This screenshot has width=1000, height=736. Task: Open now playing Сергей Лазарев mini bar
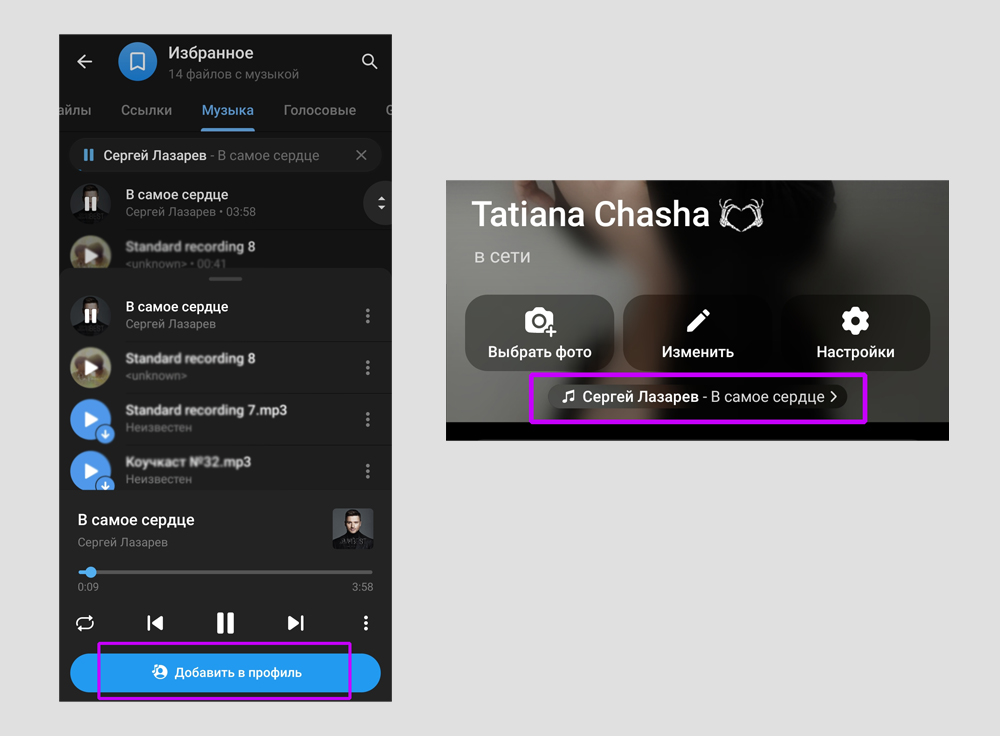pyautogui.click(x=225, y=155)
